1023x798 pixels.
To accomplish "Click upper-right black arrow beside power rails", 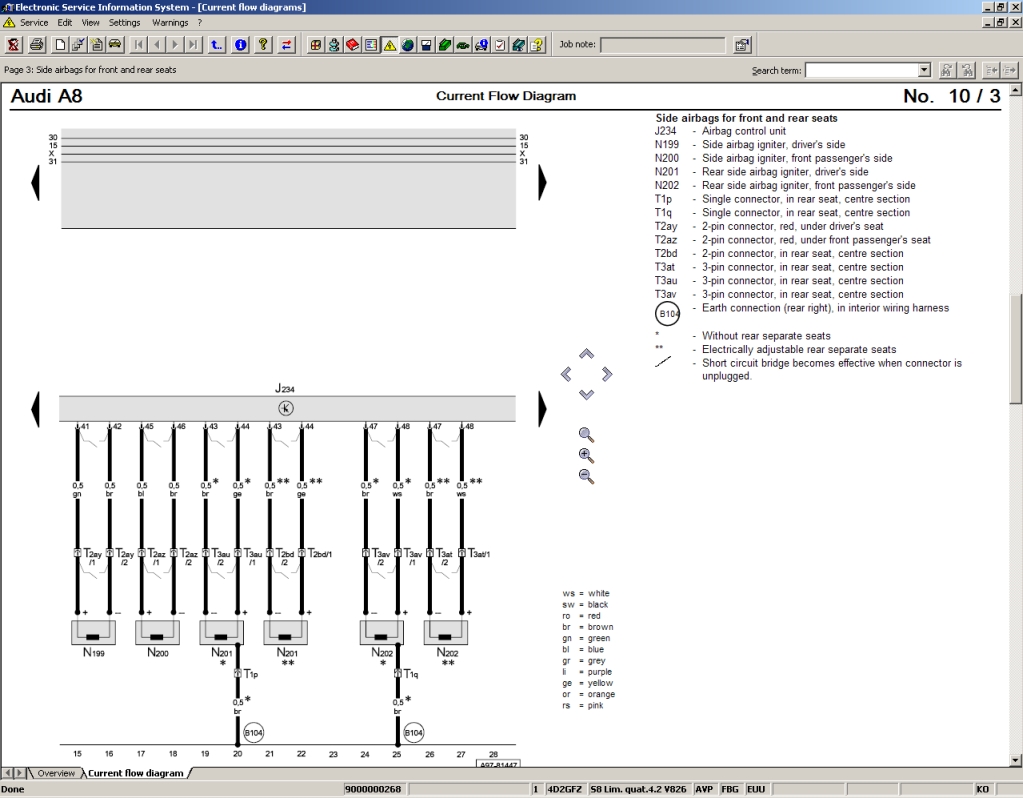I will tap(542, 183).
